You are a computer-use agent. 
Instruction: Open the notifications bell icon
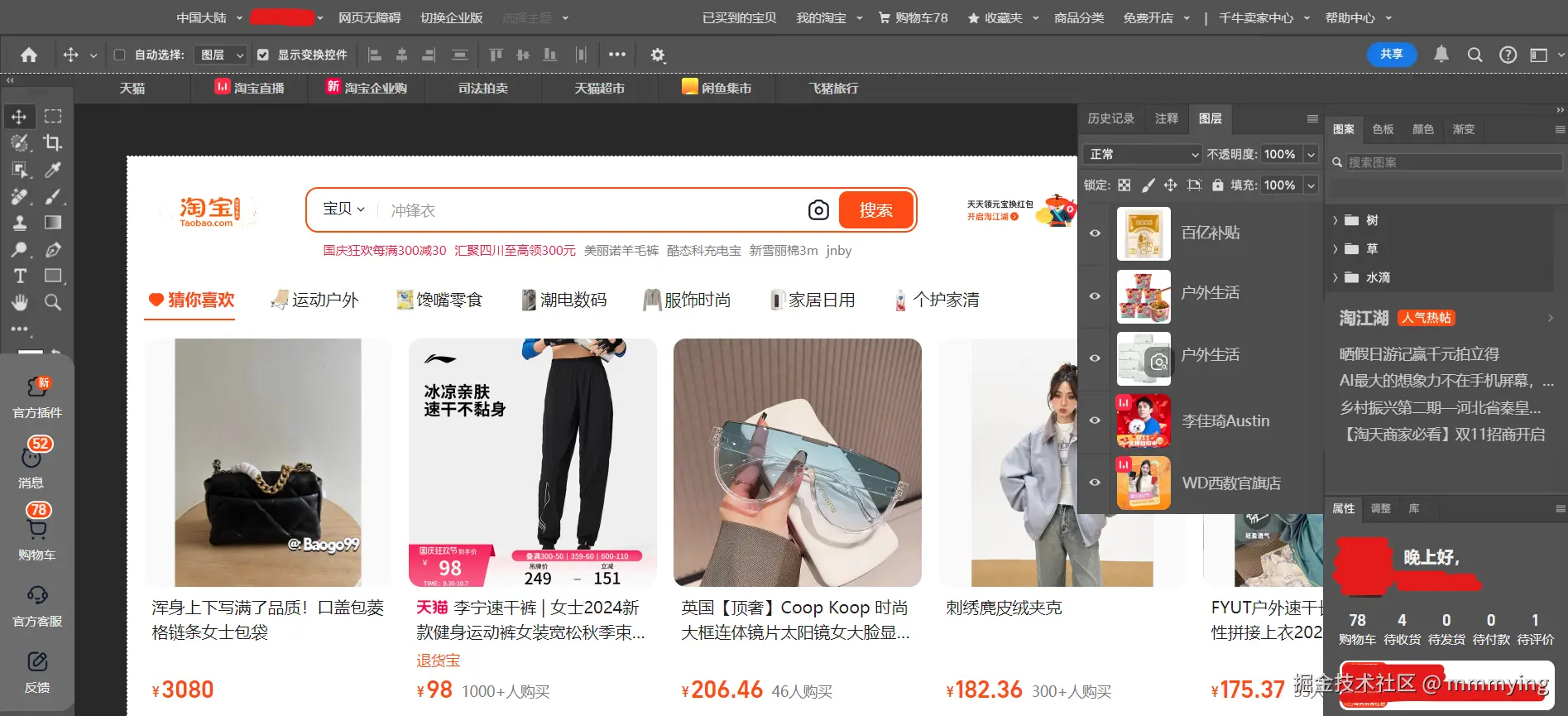coord(1441,55)
